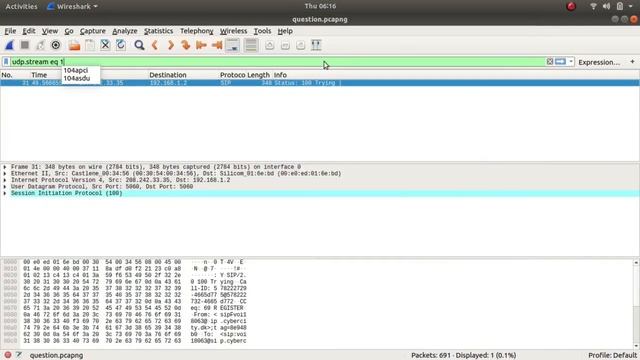Click the Wi-Fi network tray icon
The image size is (640, 360).
coord(593,6)
